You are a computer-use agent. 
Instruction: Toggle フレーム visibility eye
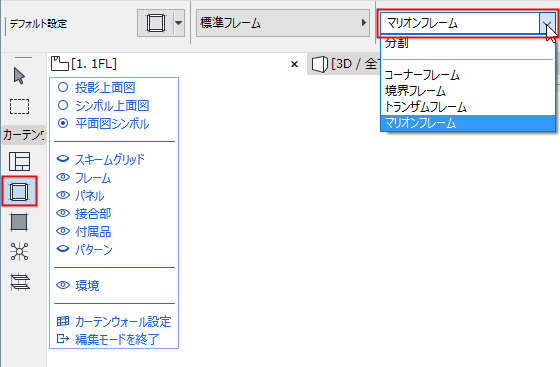click(63, 177)
